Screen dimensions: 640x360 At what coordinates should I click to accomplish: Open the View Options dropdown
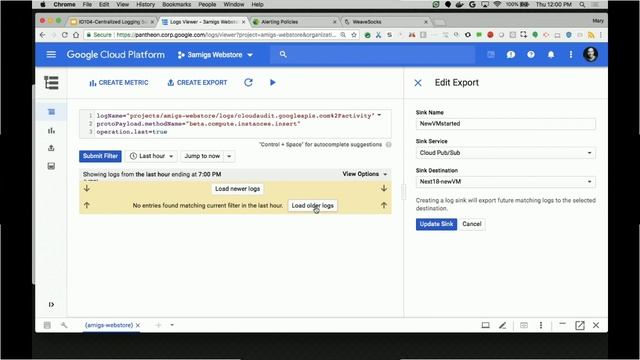[365, 174]
